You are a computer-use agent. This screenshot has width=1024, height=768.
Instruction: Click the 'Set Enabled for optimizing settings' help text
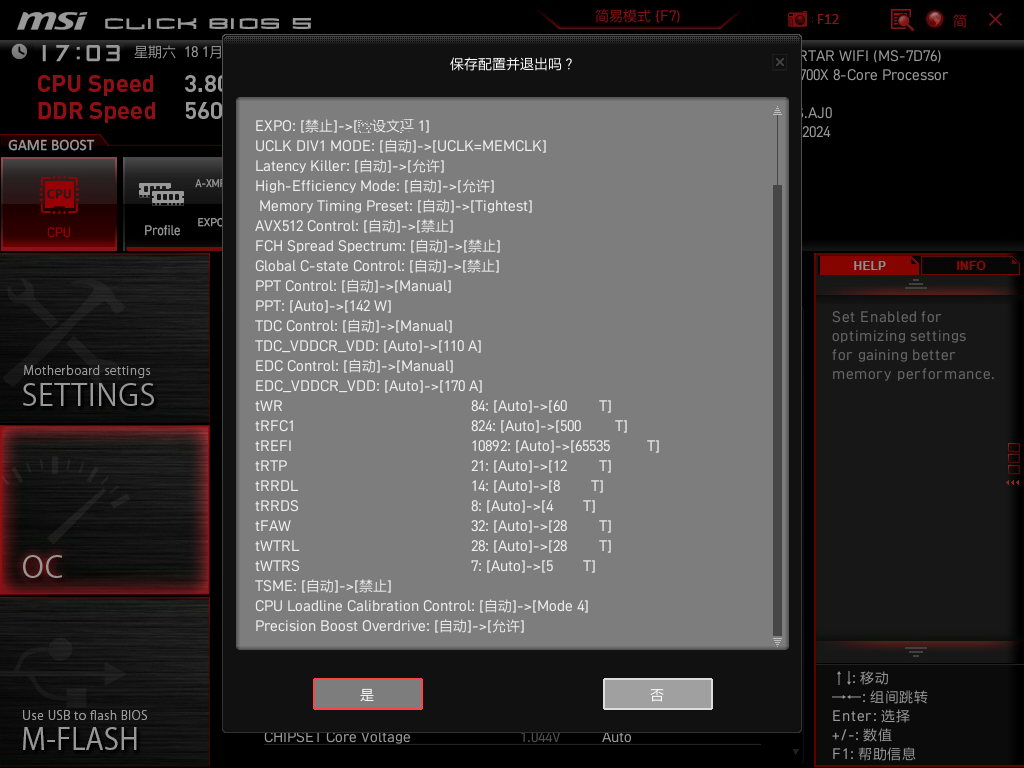click(x=913, y=345)
